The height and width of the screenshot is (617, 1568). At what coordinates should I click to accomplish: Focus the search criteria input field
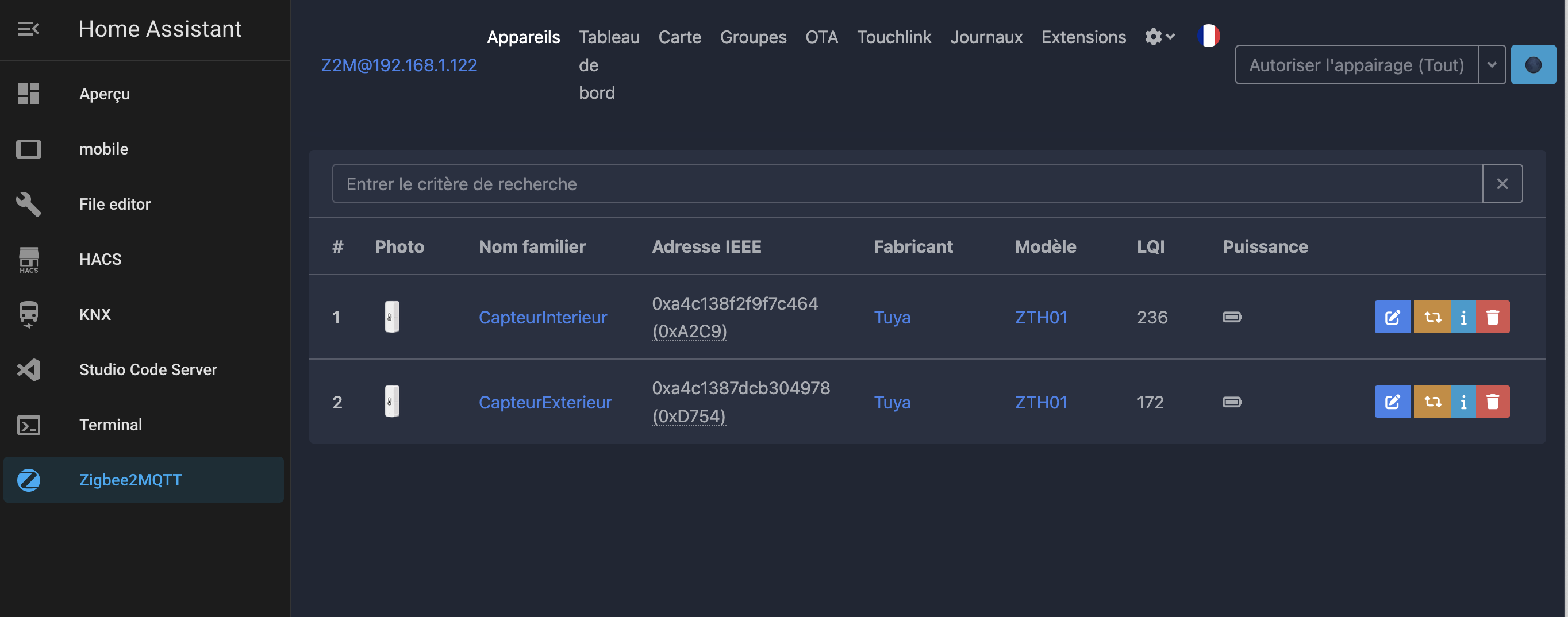[907, 183]
